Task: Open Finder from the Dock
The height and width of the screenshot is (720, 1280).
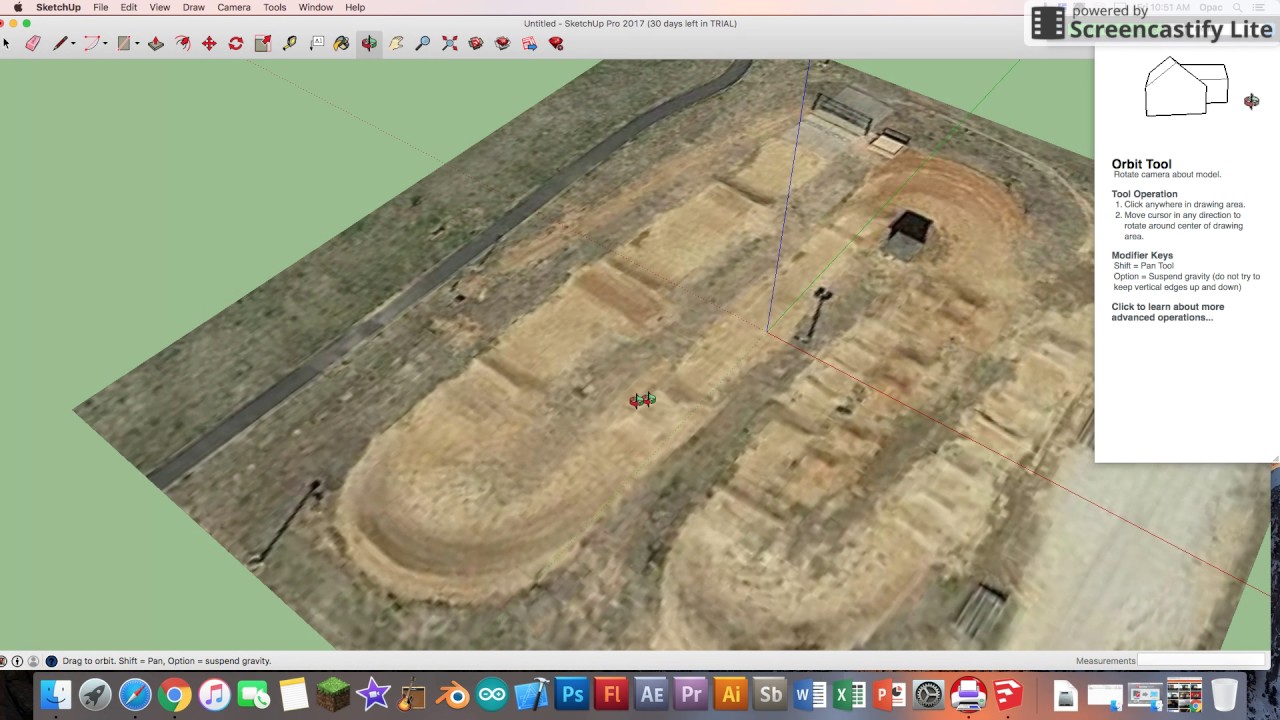Action: tap(56, 694)
